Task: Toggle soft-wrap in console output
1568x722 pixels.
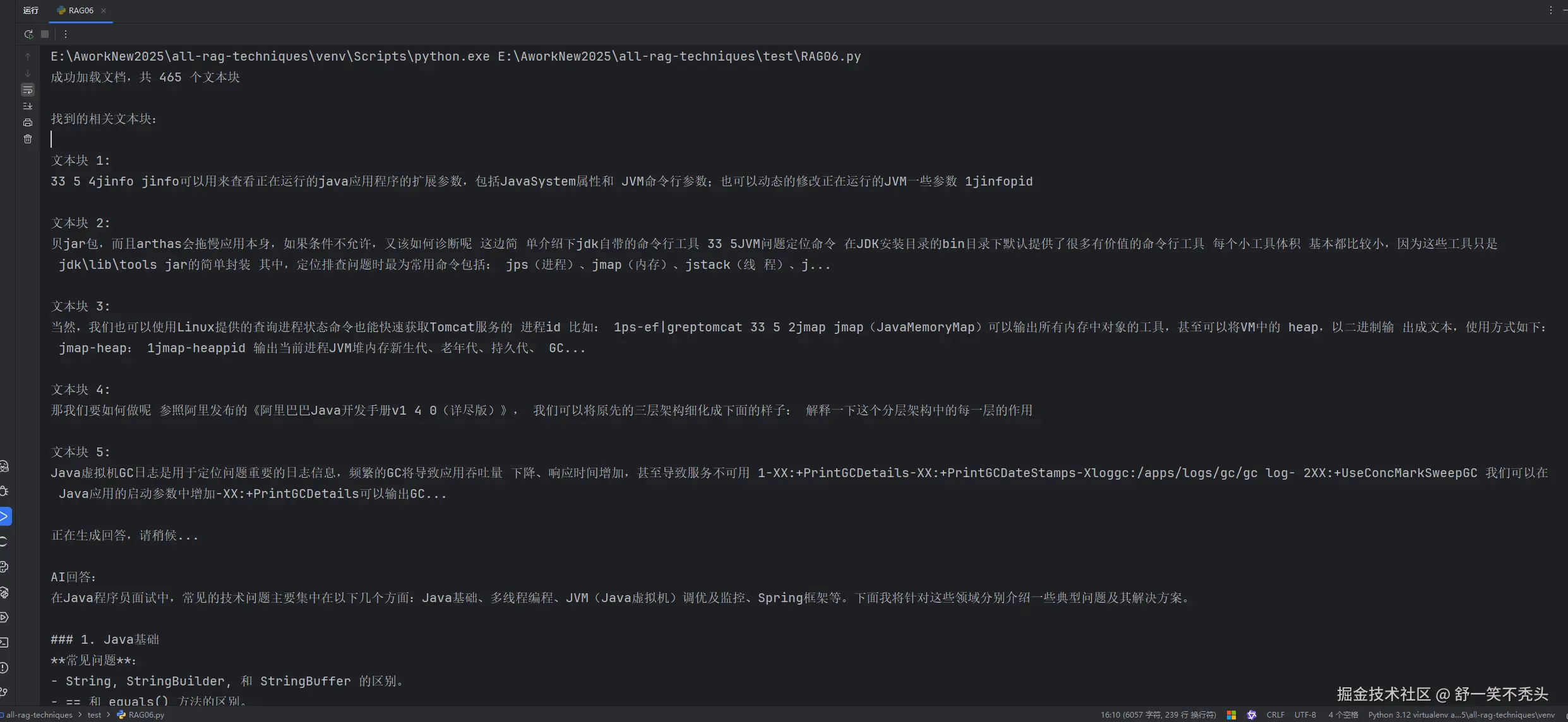Action: tap(28, 90)
